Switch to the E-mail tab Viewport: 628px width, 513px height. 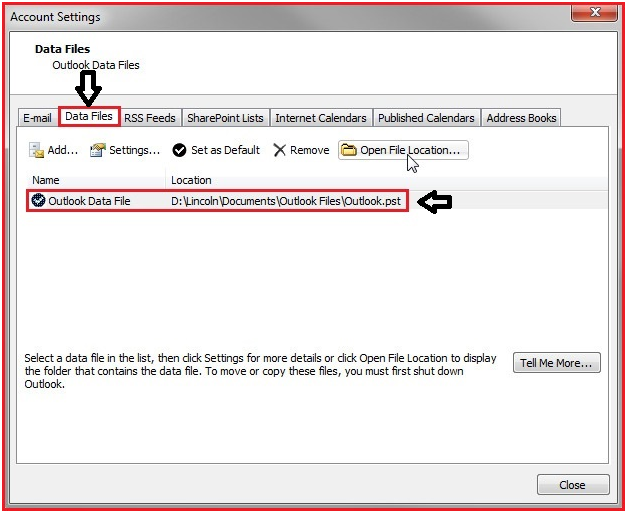pyautogui.click(x=37, y=118)
